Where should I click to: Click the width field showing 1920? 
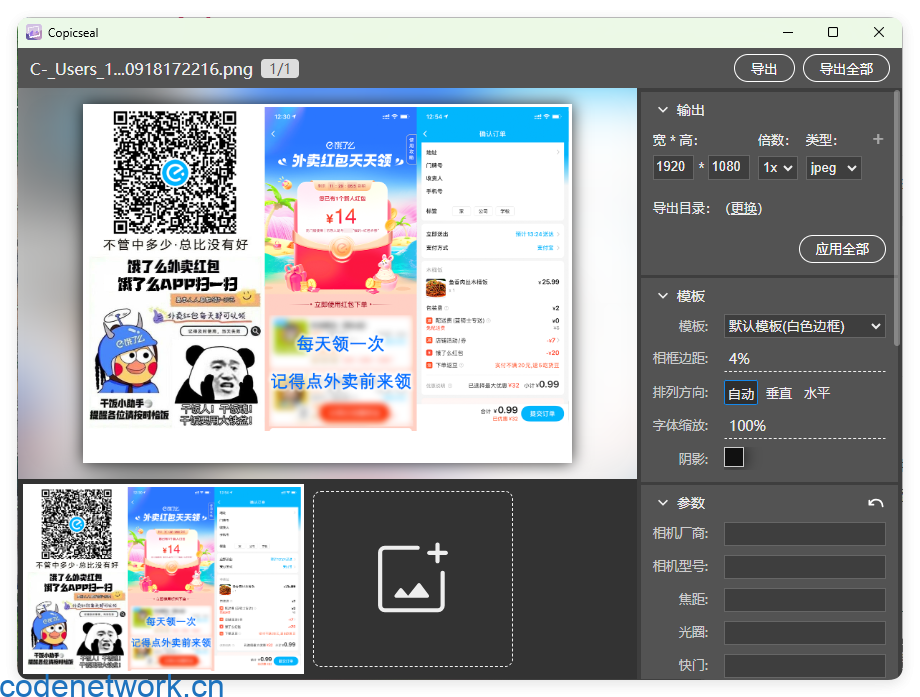tap(673, 167)
